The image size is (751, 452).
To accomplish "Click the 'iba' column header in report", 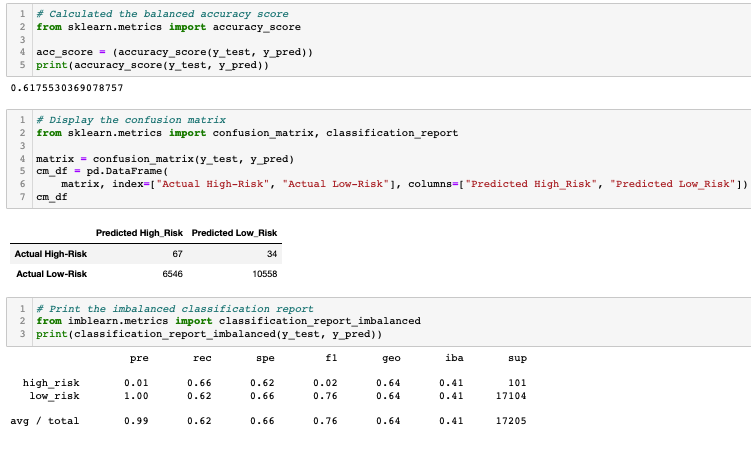I will [455, 358].
